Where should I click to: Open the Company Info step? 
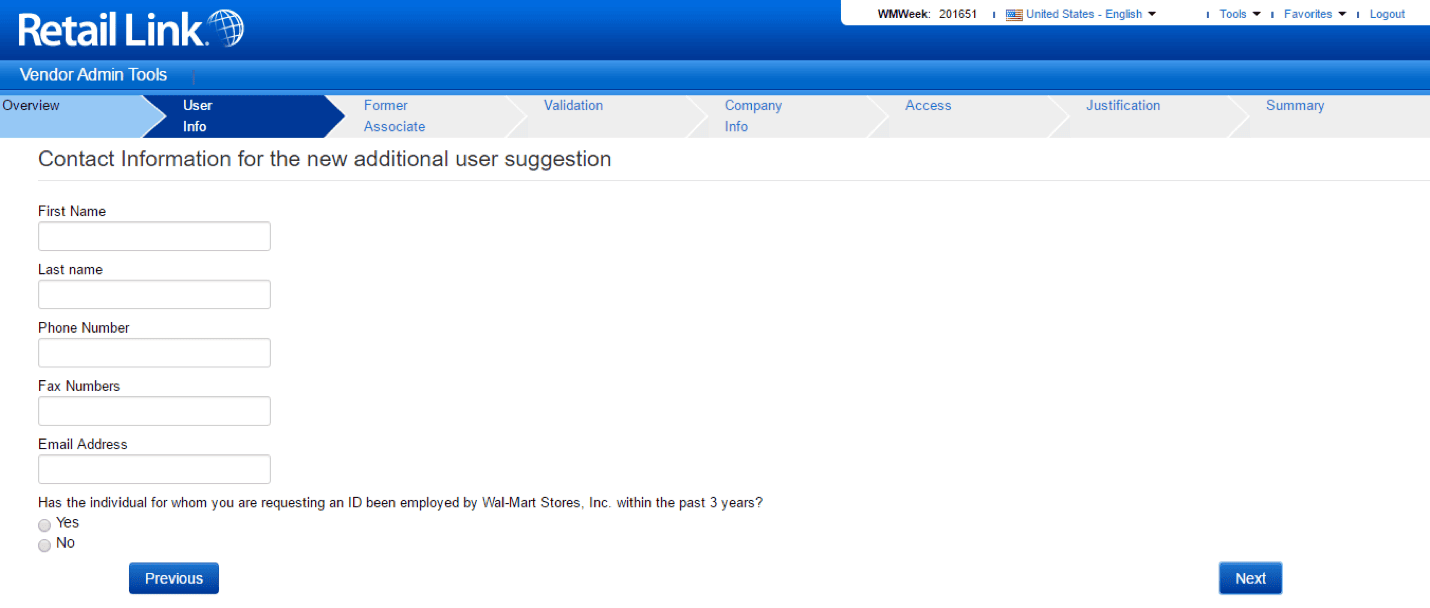pyautogui.click(x=752, y=116)
